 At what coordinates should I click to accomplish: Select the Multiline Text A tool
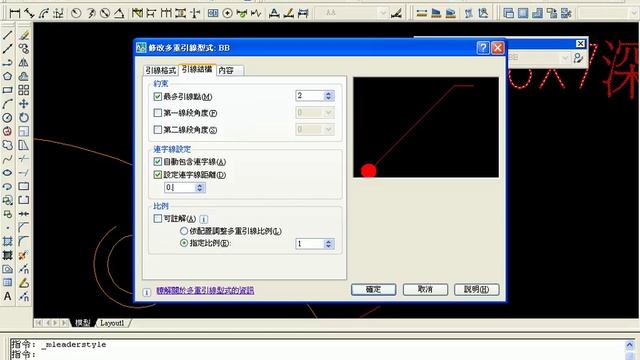(x=7, y=296)
